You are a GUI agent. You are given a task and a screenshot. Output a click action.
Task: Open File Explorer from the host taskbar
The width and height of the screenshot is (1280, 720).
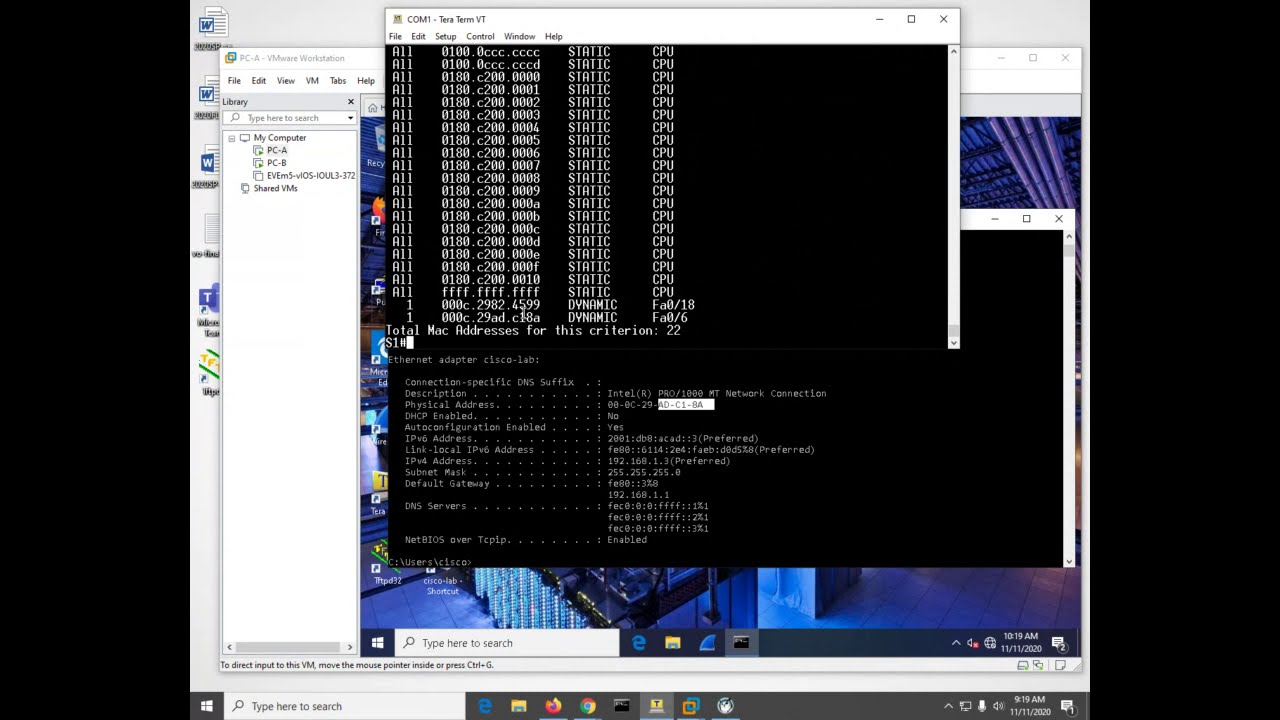click(x=519, y=706)
